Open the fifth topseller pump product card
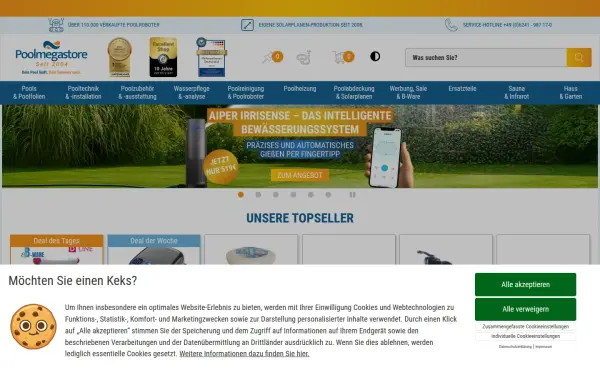Viewport: 600px width, 375px height. pyautogui.click(x=446, y=249)
